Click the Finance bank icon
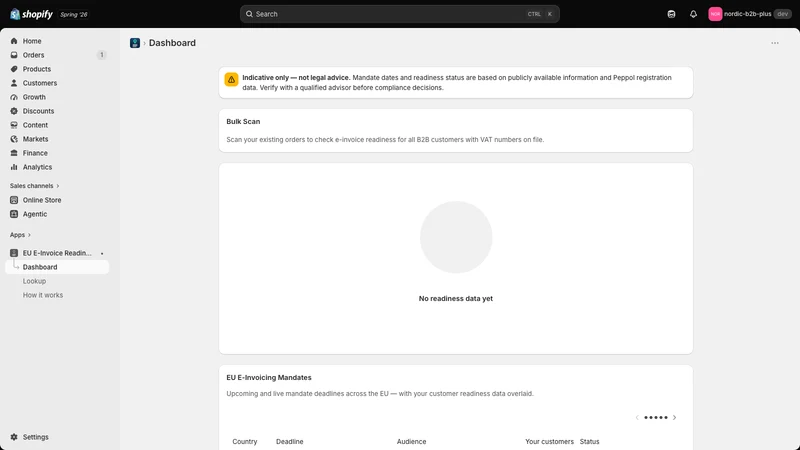This screenshot has width=800, height=450. click(x=14, y=153)
